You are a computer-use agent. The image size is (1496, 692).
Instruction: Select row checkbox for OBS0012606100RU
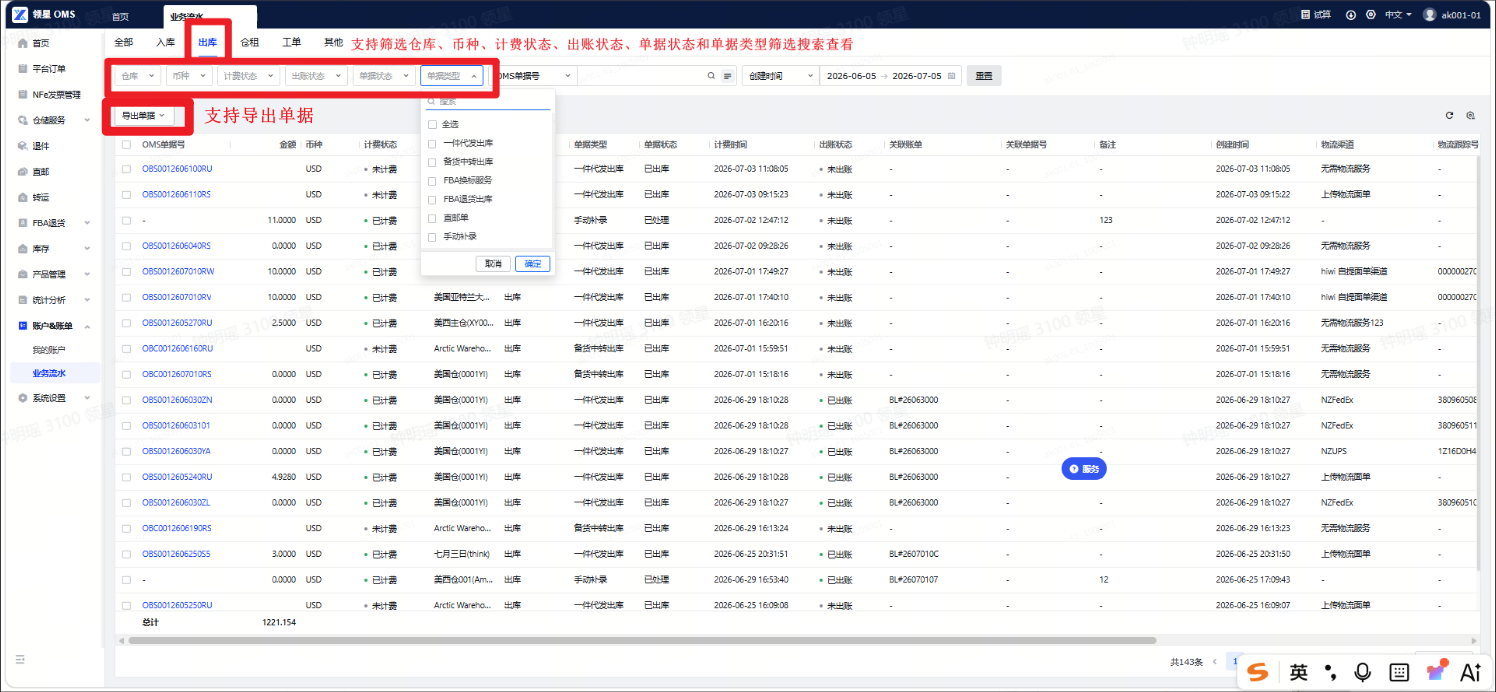pyautogui.click(x=126, y=169)
